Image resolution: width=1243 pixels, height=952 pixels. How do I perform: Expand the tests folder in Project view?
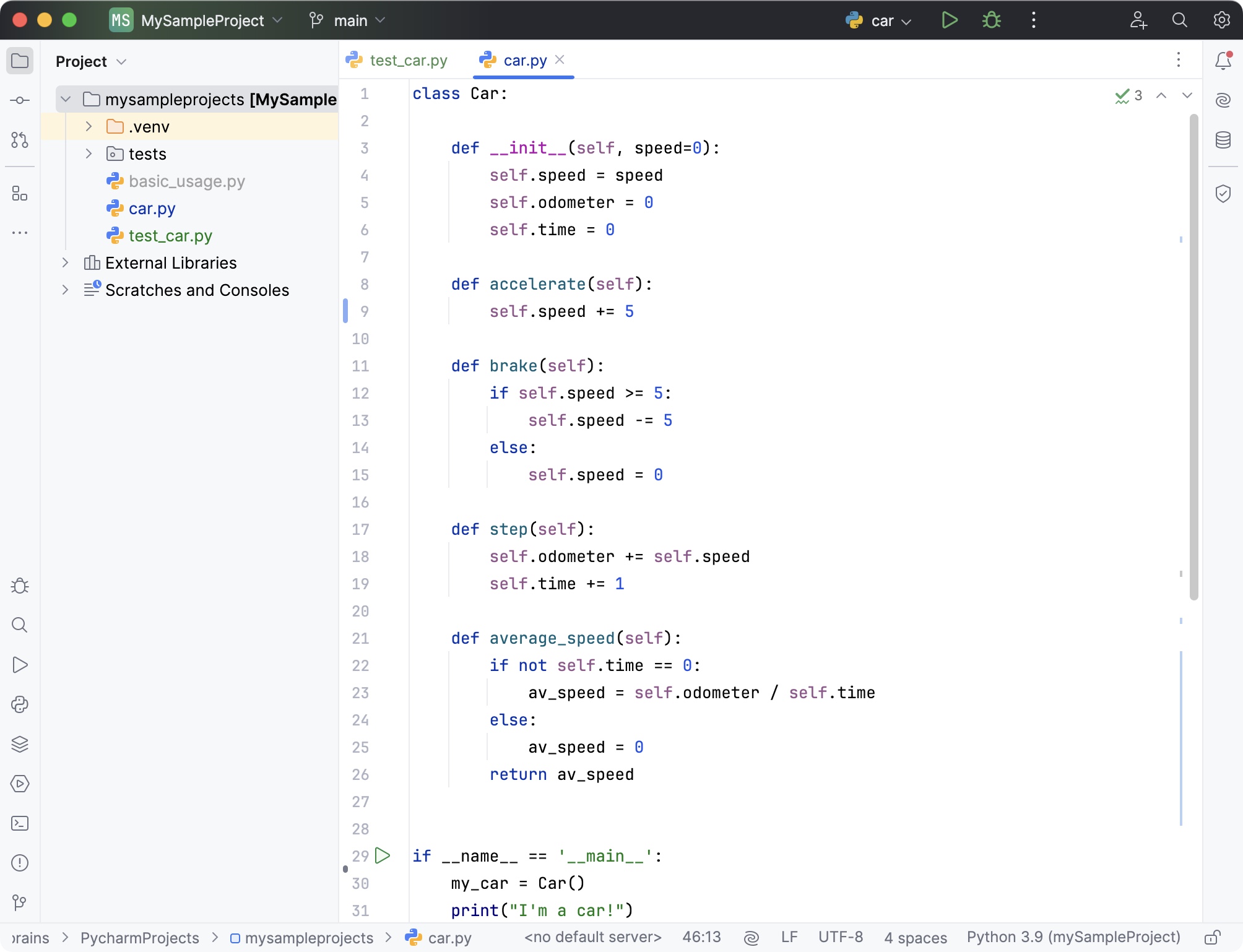[89, 154]
